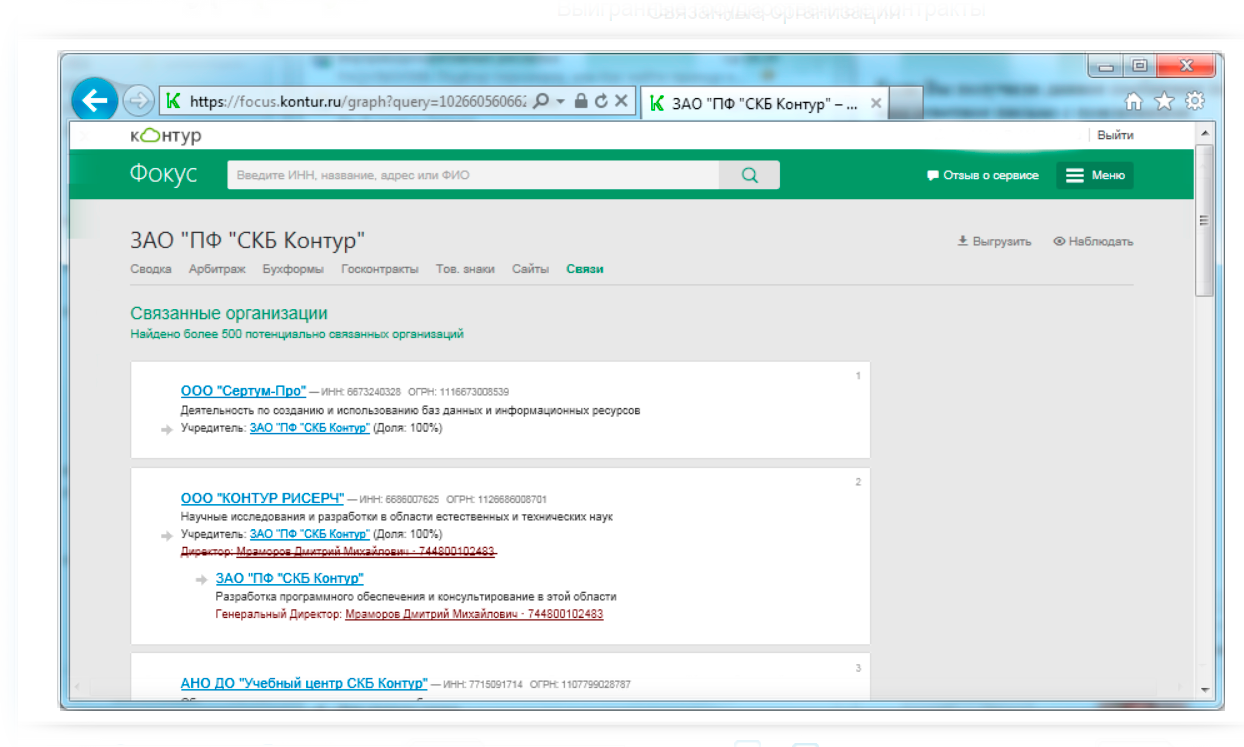
Task: Click arrow icon beside nested ЗАО entry
Action: coord(201,579)
